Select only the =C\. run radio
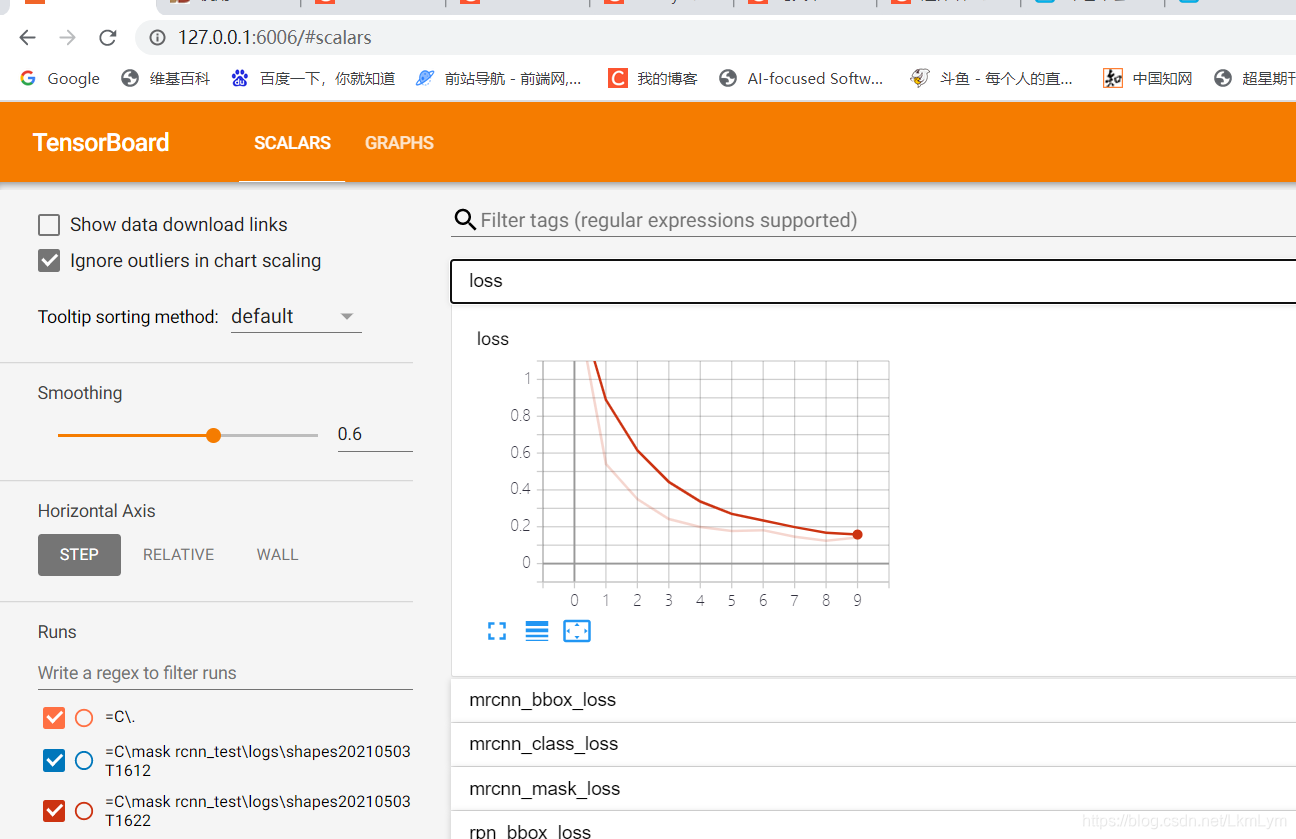1296x839 pixels. click(84, 718)
